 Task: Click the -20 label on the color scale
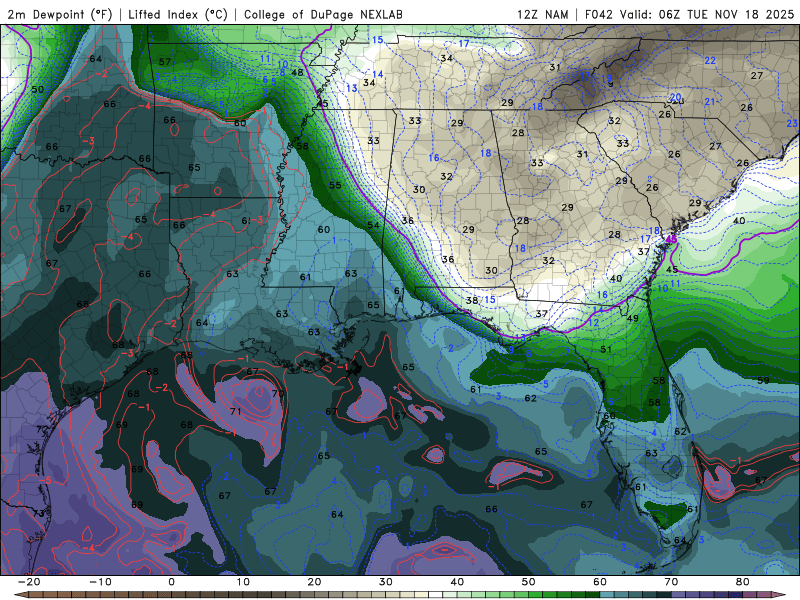[29, 582]
